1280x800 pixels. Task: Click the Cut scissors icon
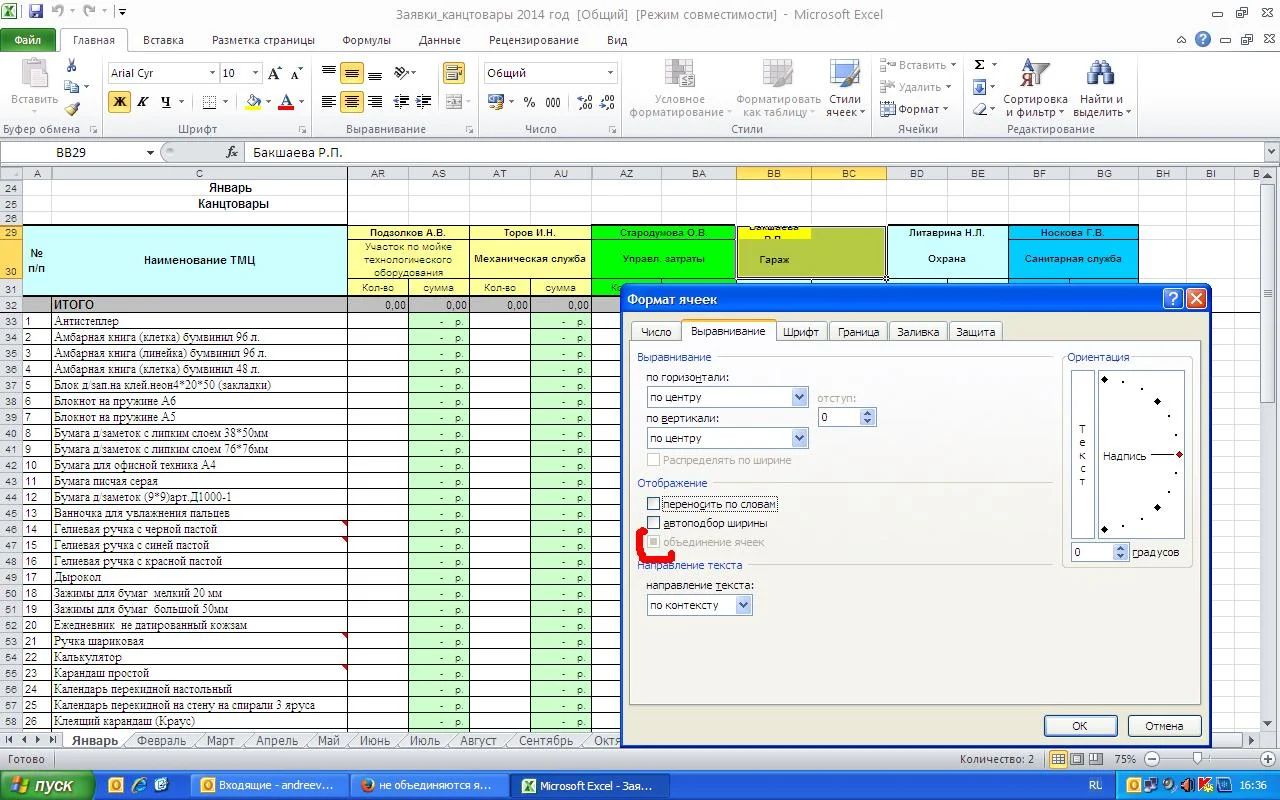coord(72,65)
